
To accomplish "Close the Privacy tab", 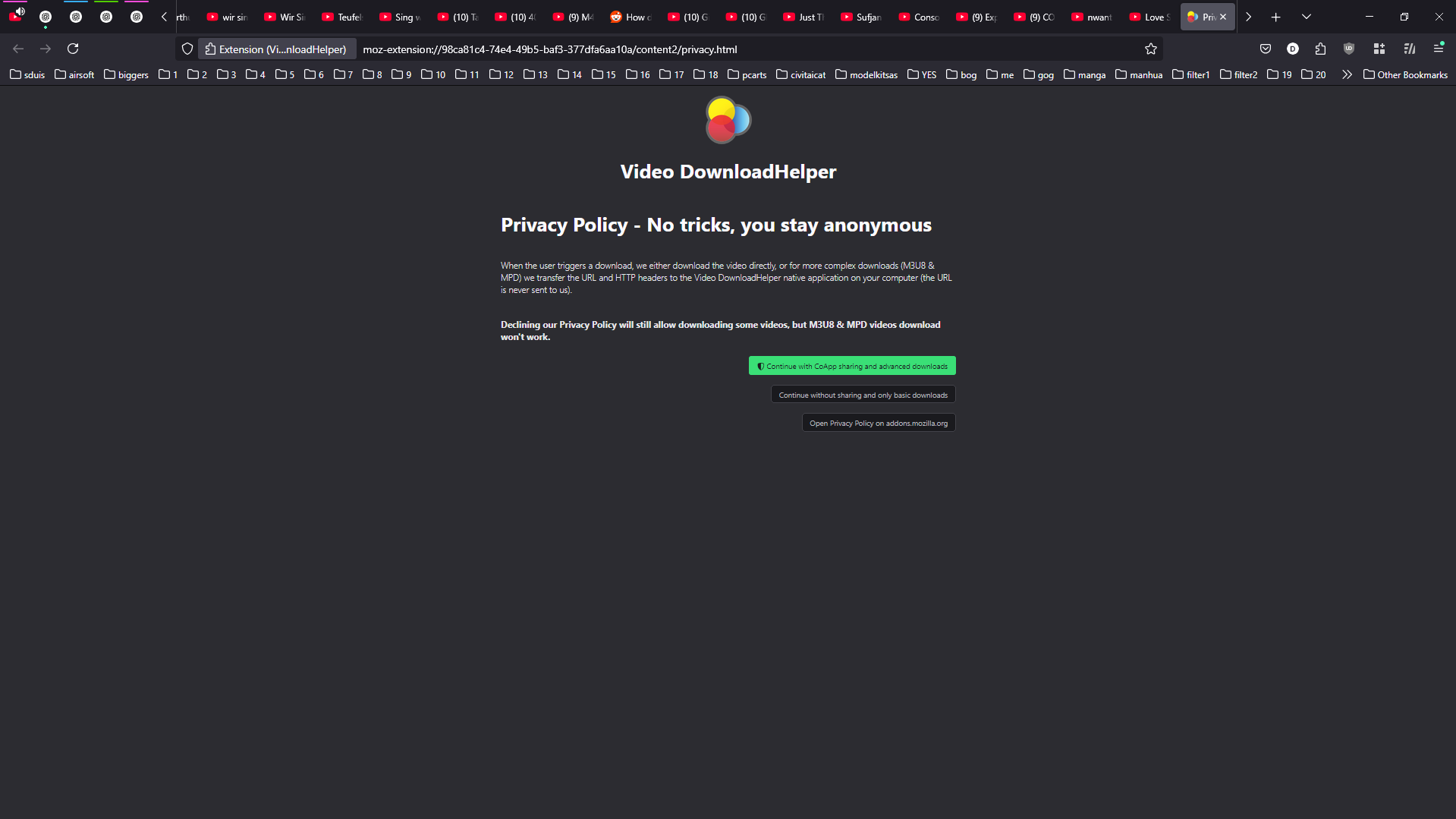I will [1223, 17].
